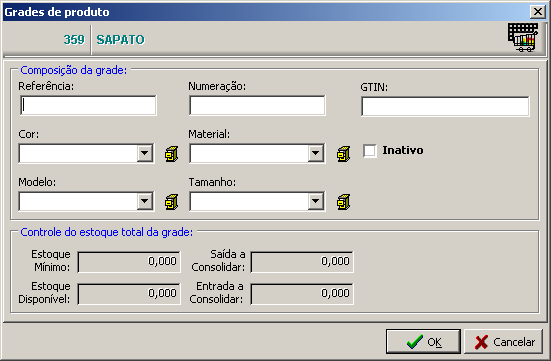The width and height of the screenshot is (551, 361).
Task: Focus the Numeração input field
Action: [x=257, y=105]
